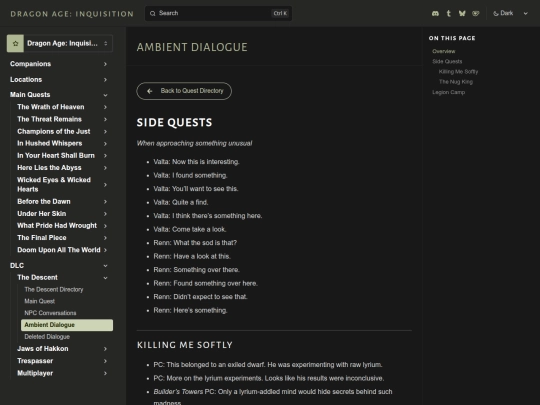The width and height of the screenshot is (540, 405).
Task: Open the Ko-fi cup icon
Action: [476, 13]
